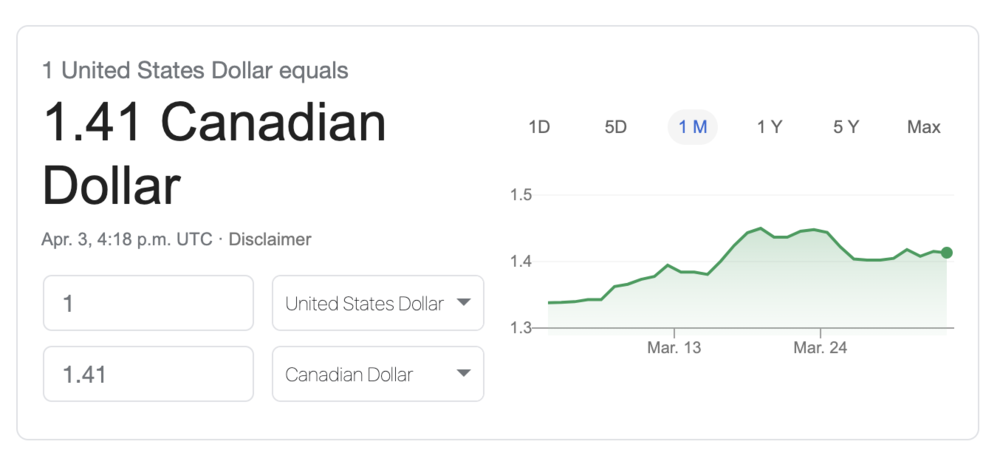The height and width of the screenshot is (464, 1000).
Task: Click the Canadian Dollar amount field
Action: pos(148,375)
